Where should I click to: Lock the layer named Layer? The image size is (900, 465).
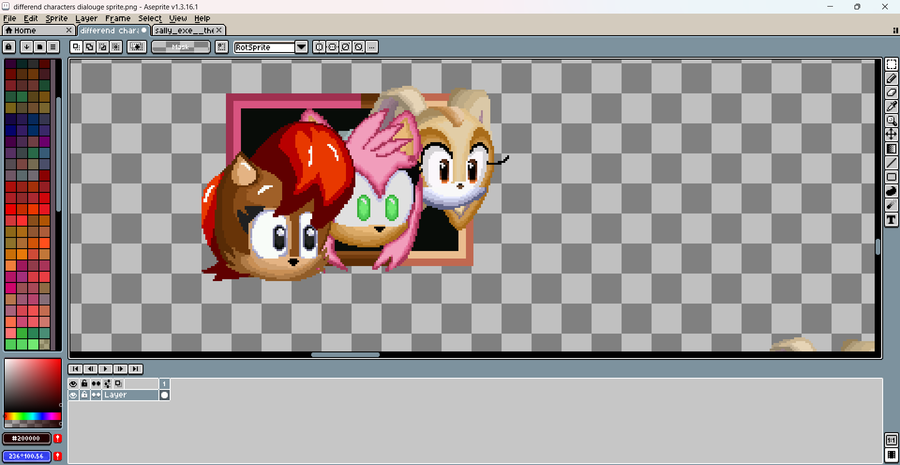tap(84, 395)
